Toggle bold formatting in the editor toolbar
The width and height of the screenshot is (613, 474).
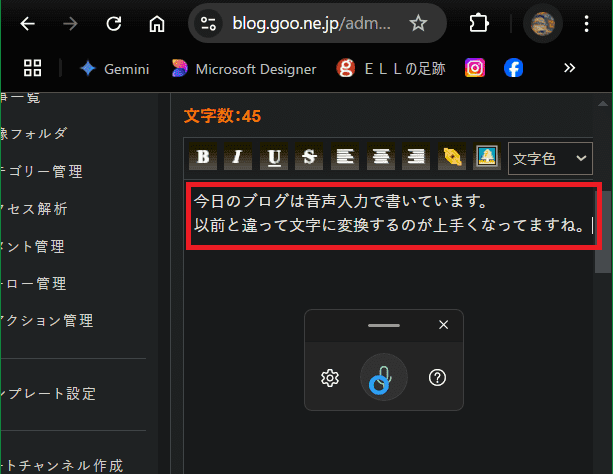204,157
